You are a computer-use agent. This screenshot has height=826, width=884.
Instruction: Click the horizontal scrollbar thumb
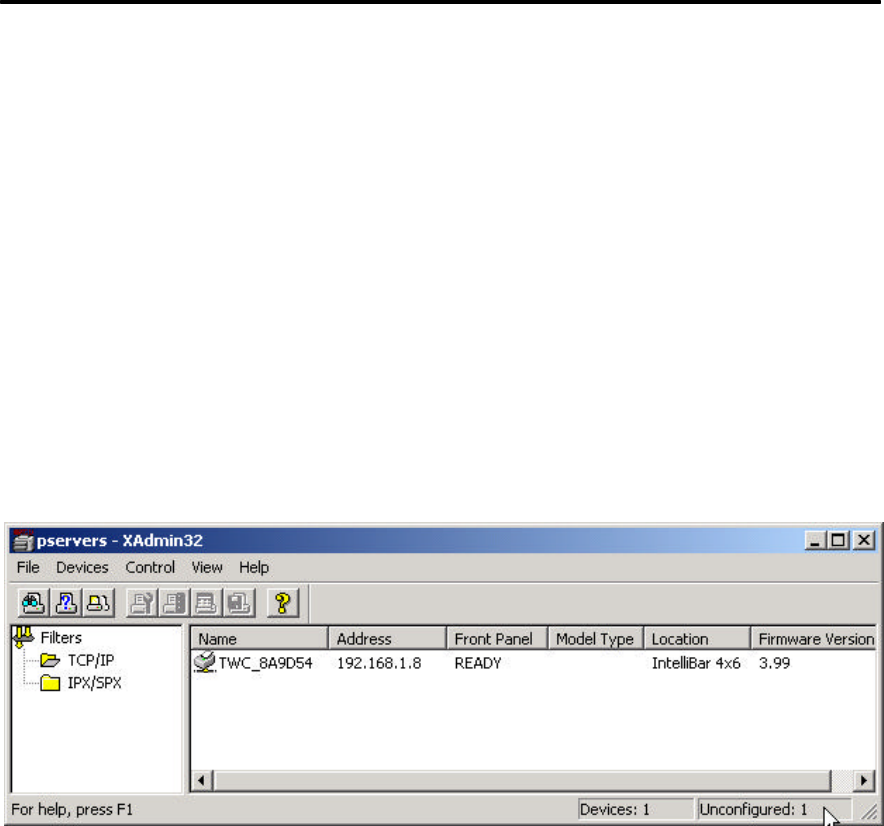click(x=522, y=780)
